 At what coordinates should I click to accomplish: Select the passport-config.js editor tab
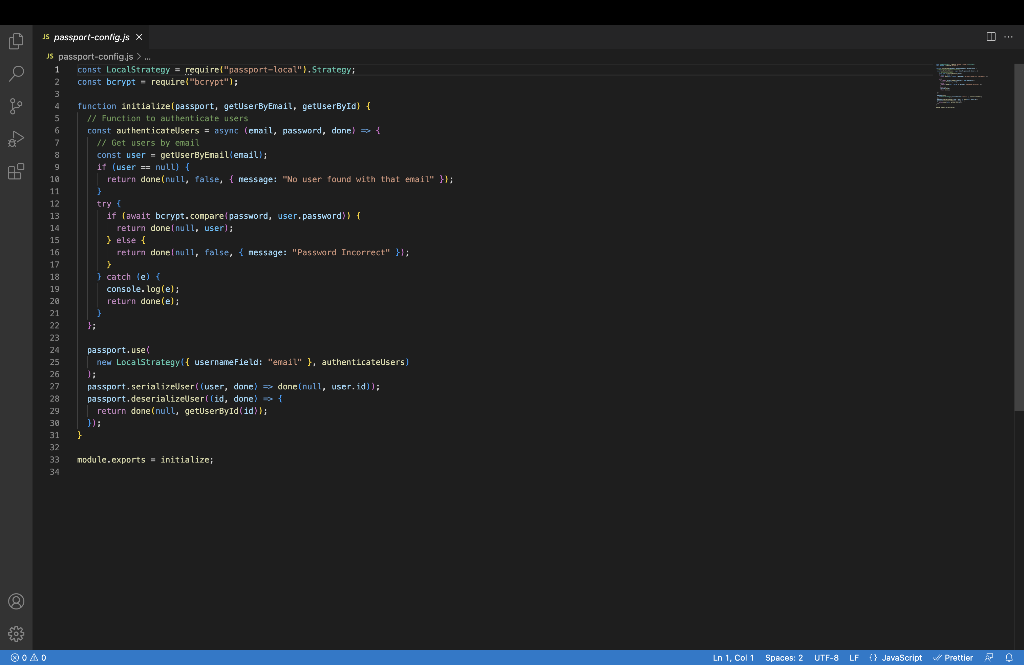coord(92,37)
